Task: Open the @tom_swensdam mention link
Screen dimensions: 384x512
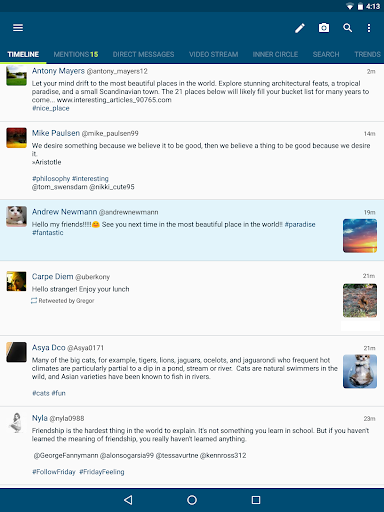Action: coord(60,187)
